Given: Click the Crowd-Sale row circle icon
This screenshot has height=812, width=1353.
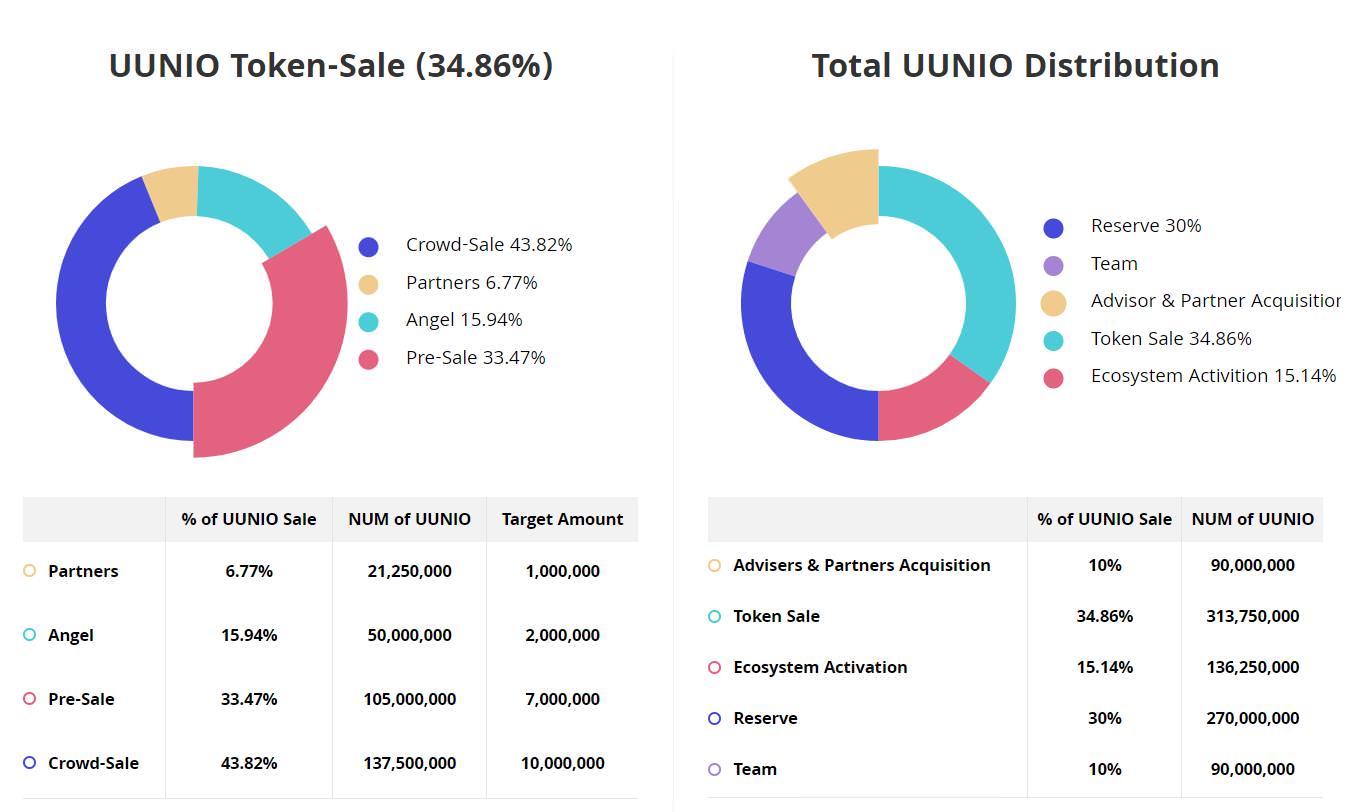Looking at the screenshot, I should tap(29, 763).
